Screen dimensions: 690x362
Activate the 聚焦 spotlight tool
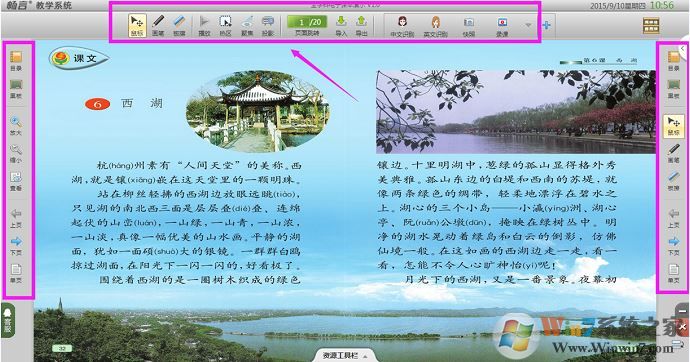click(247, 25)
